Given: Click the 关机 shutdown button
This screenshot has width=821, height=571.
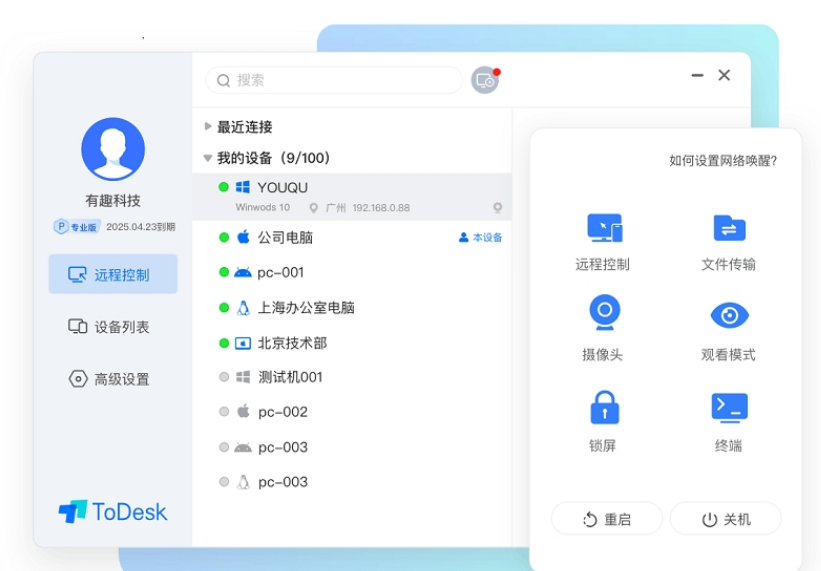Looking at the screenshot, I should point(726,519).
